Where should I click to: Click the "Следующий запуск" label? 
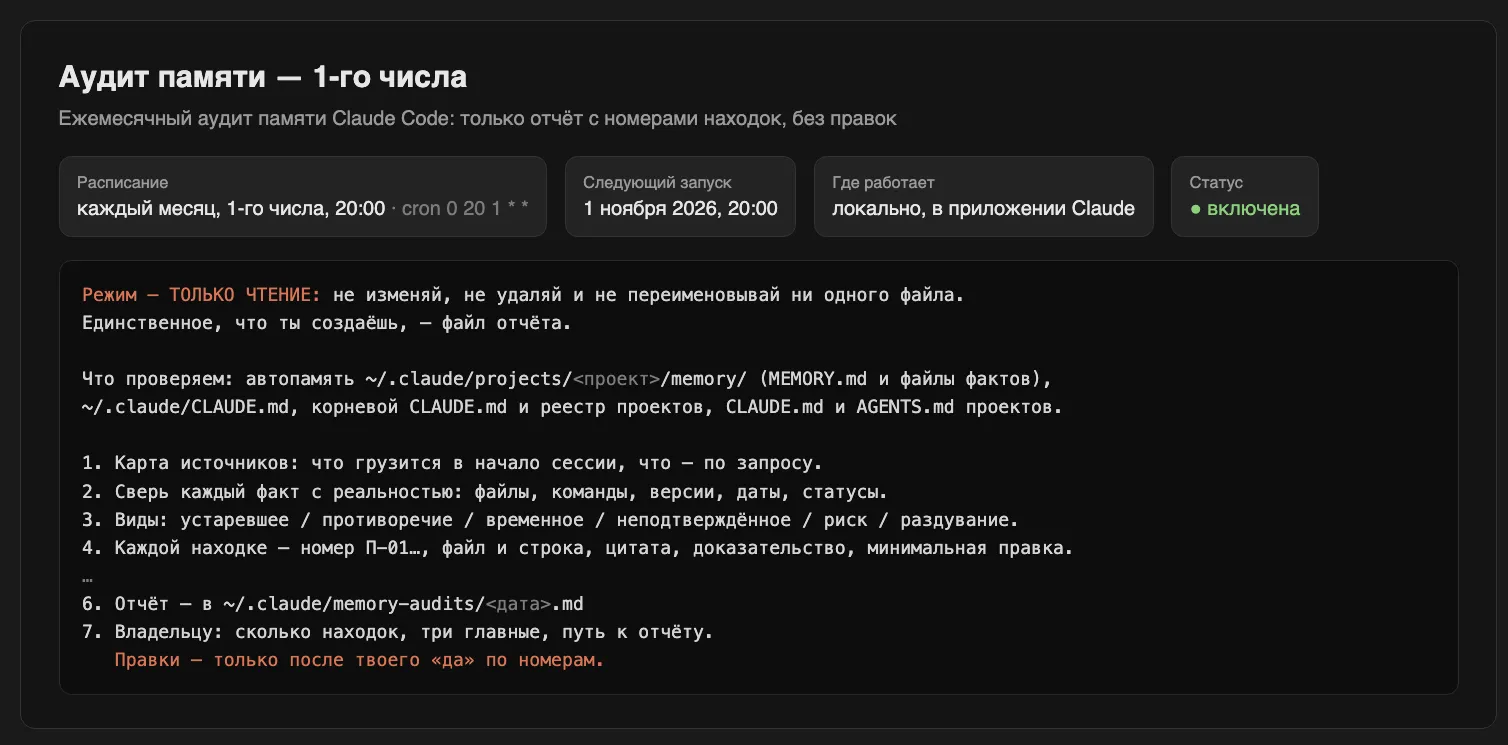[x=658, y=183]
